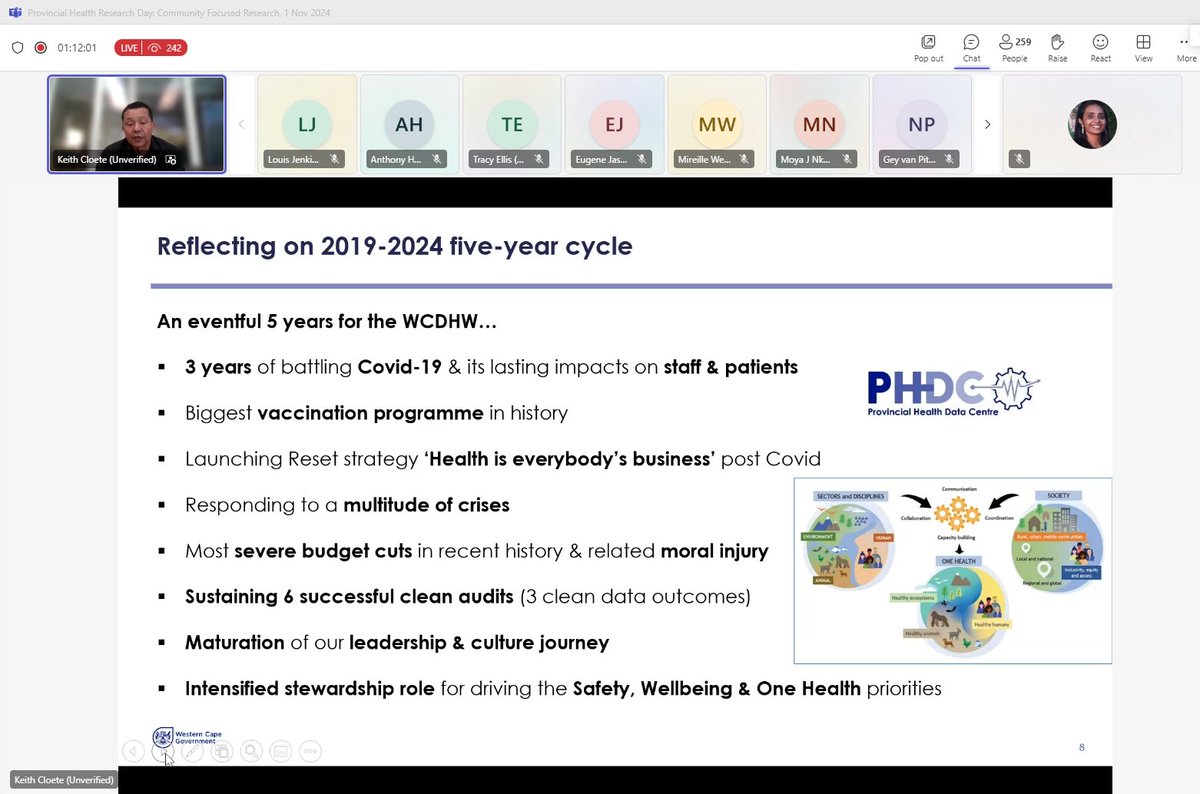
Task: Select Anthony H participant tile
Action: click(x=409, y=124)
